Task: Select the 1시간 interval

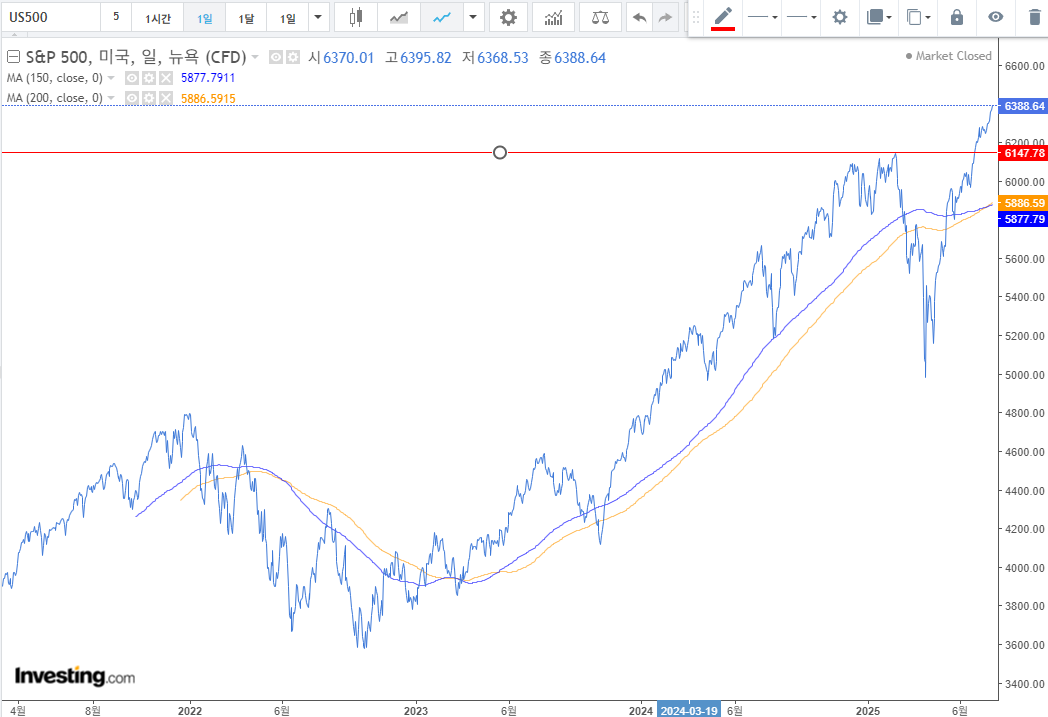Action: (x=158, y=18)
